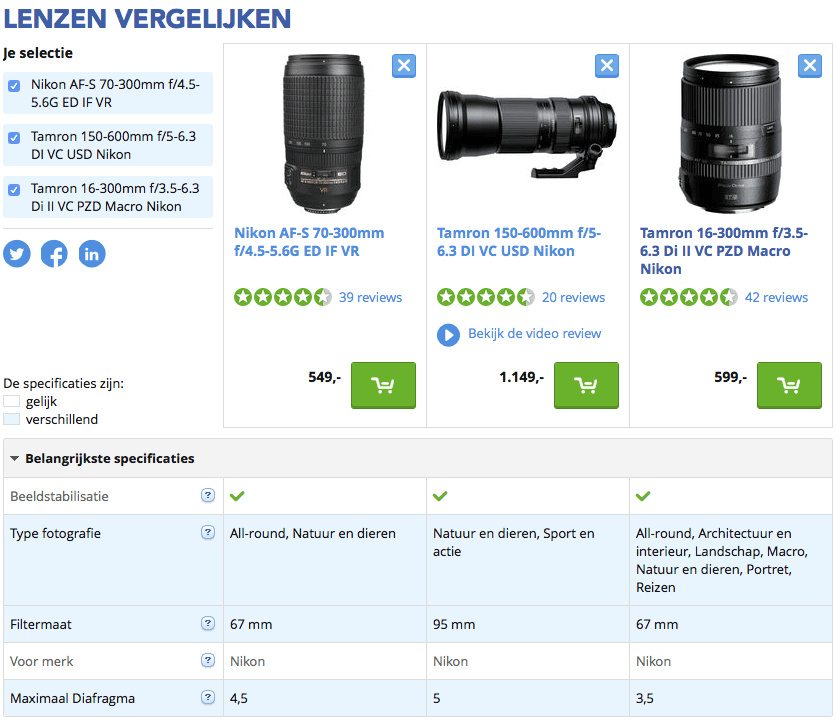This screenshot has width=837, height=722.
Task: Open the 39 reviews for the Nikon lens
Action: tap(371, 297)
